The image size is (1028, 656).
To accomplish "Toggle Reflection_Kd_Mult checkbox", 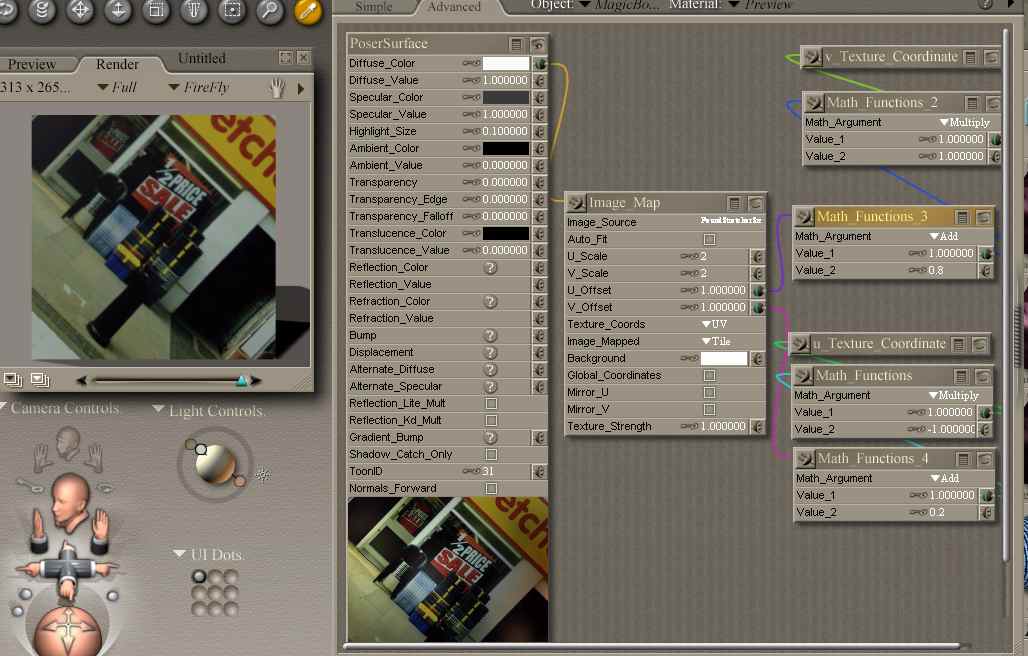I will (x=491, y=421).
